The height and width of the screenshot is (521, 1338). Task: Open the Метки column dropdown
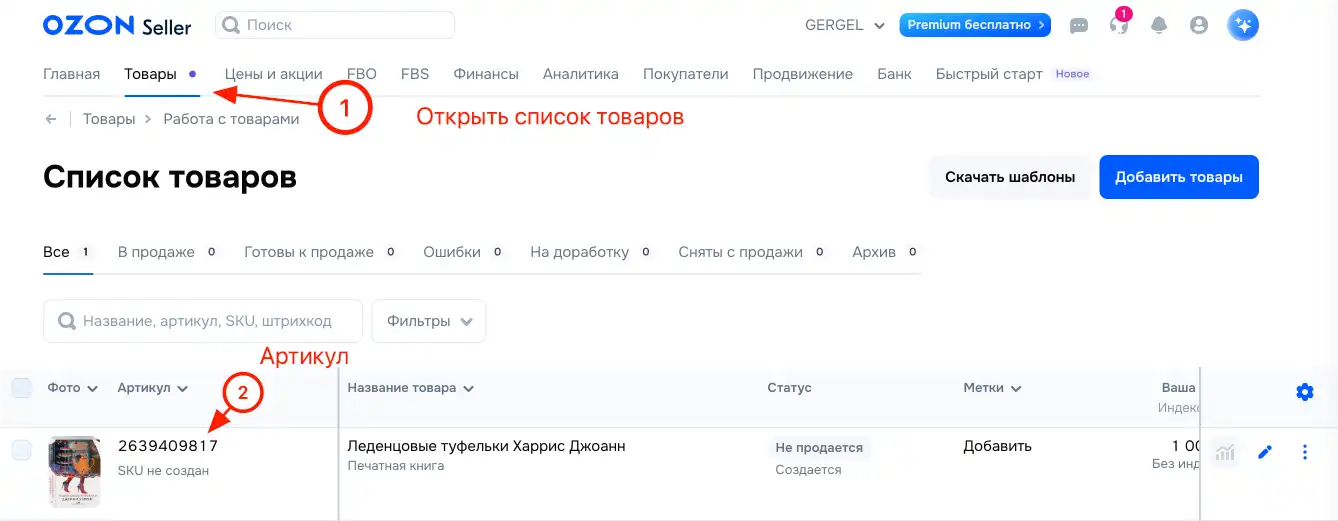pyautogui.click(x=992, y=388)
